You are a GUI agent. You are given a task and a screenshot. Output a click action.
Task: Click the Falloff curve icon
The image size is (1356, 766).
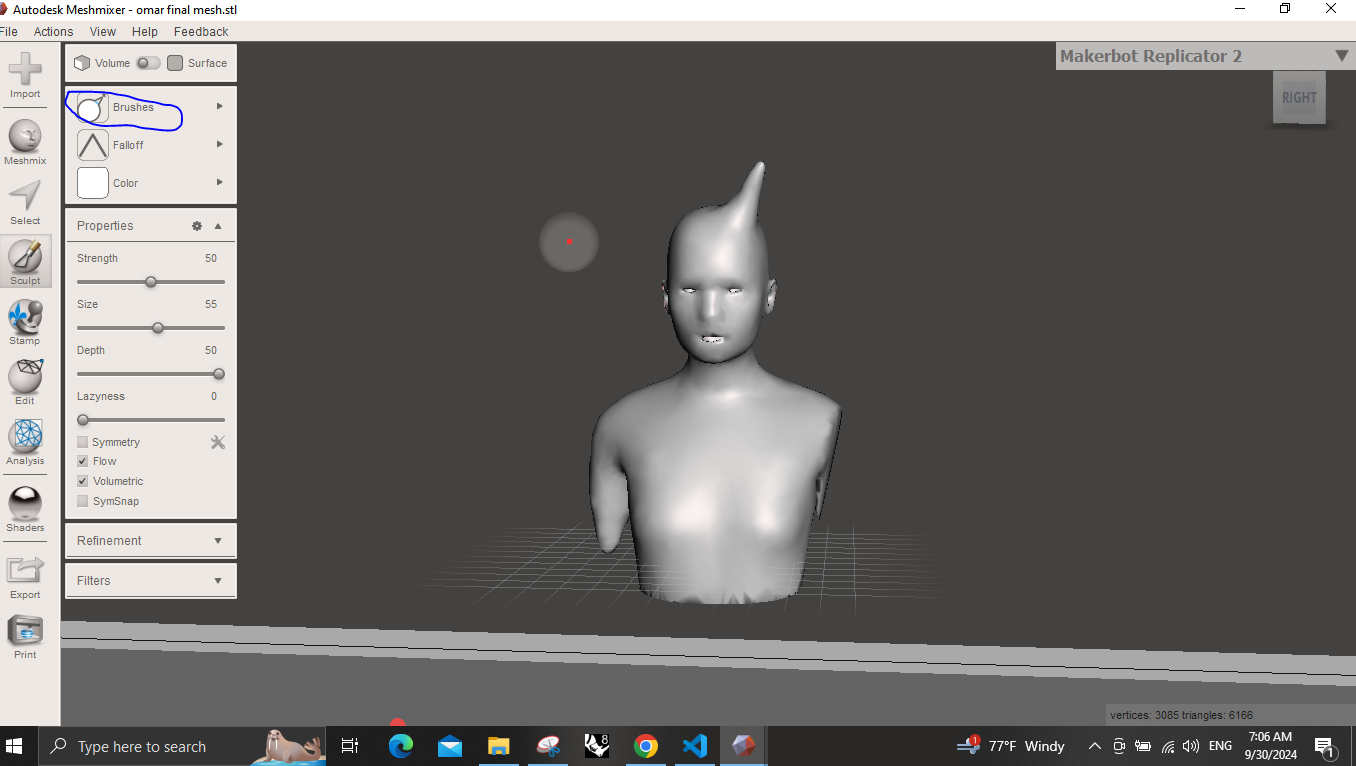tap(93, 145)
